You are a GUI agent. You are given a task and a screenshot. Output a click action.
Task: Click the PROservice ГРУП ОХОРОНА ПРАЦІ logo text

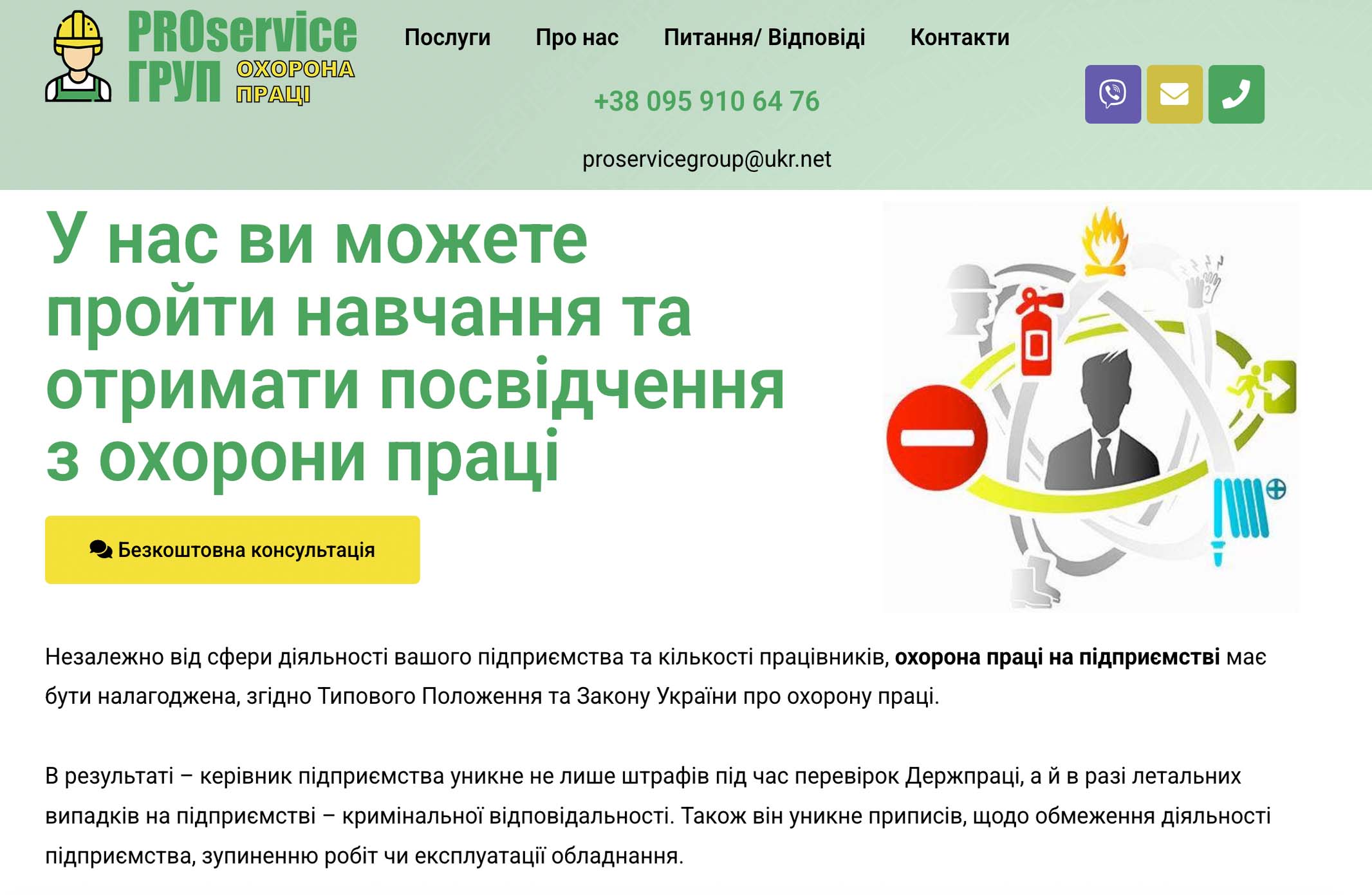(x=242, y=57)
